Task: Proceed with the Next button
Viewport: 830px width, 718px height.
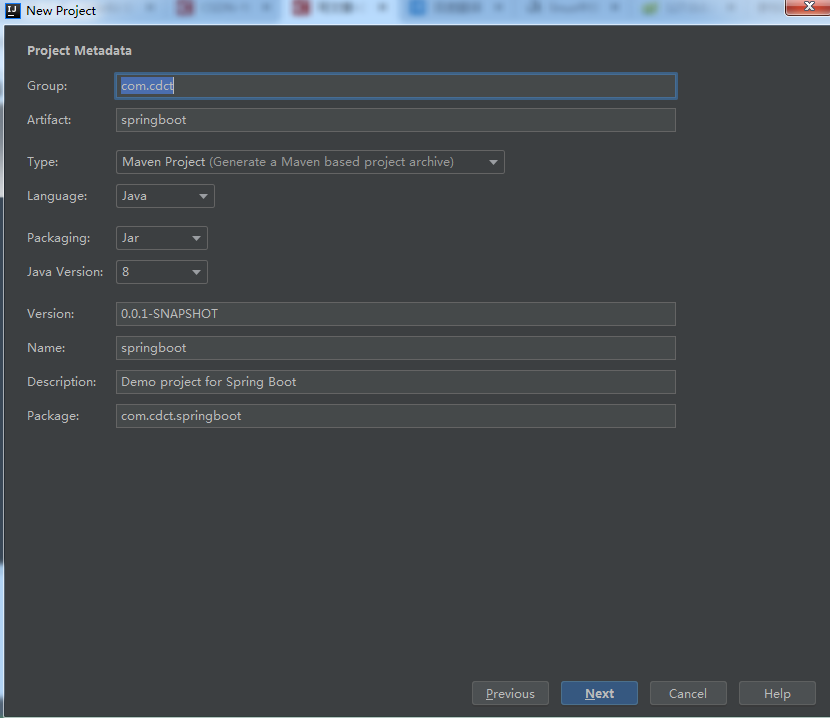Action: click(x=599, y=693)
